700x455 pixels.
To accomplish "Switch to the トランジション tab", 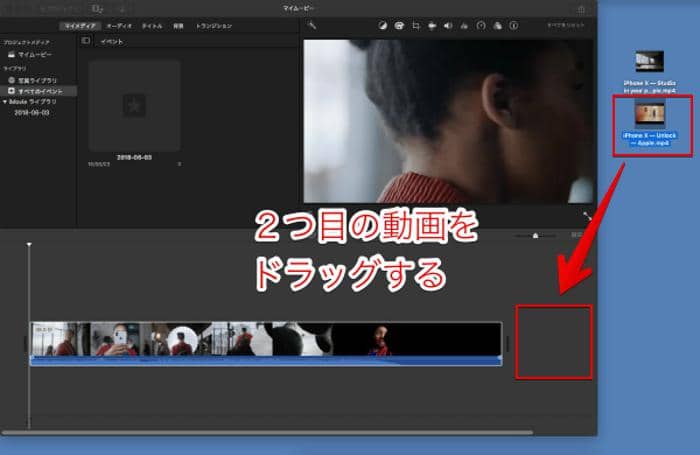I will 214,26.
